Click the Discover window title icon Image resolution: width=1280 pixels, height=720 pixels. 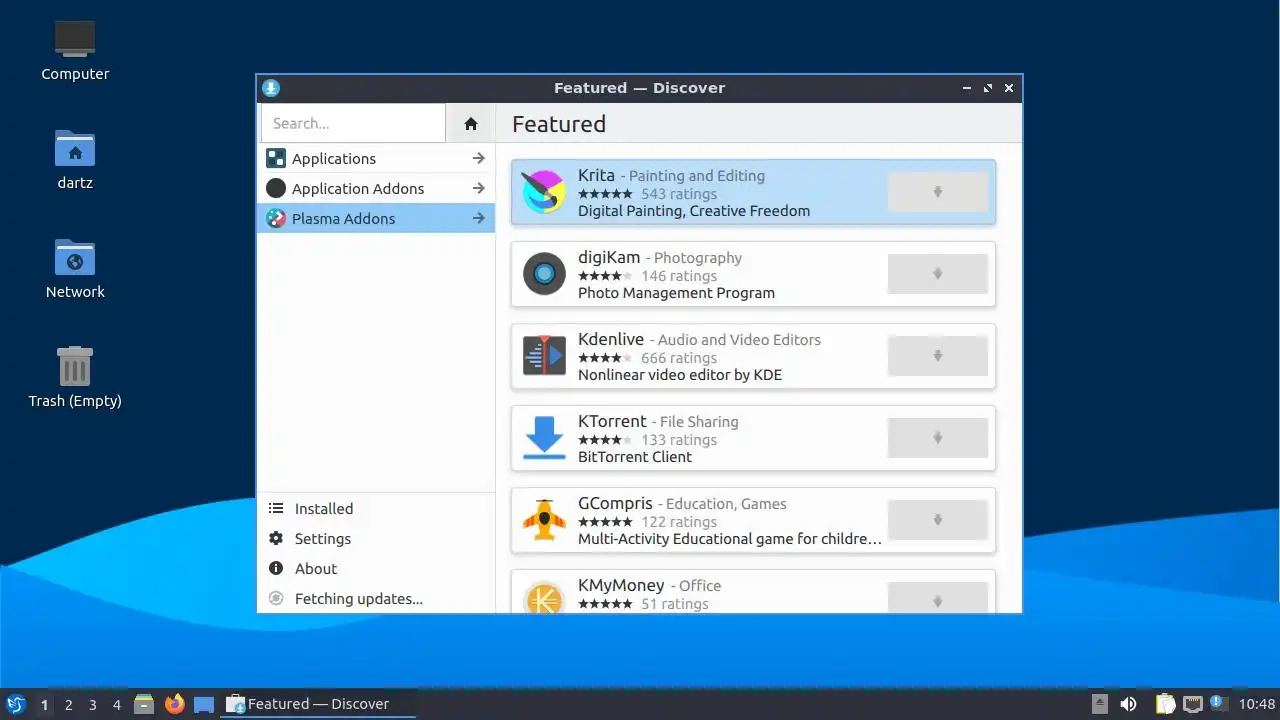270,88
